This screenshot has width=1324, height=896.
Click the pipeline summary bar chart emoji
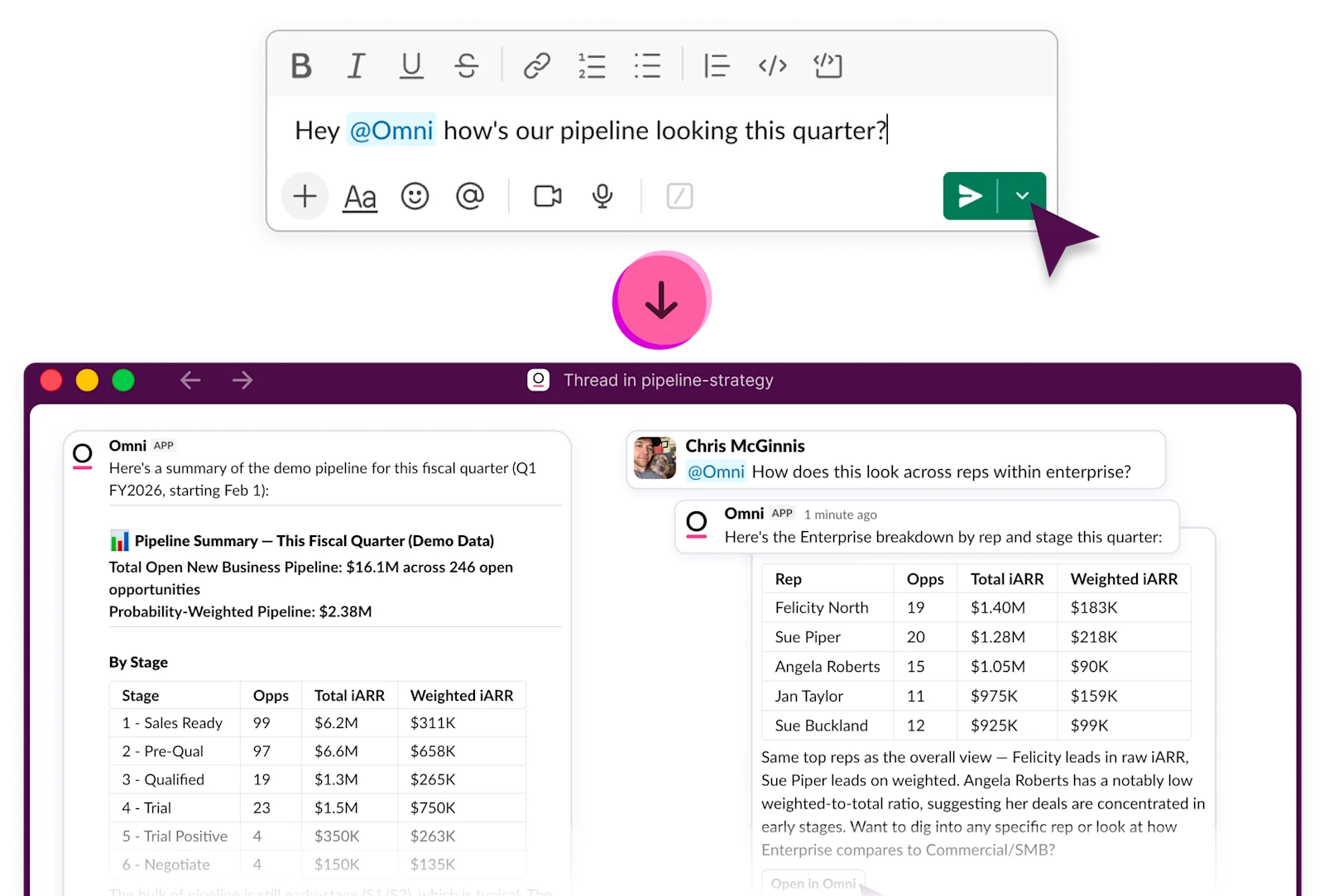119,541
